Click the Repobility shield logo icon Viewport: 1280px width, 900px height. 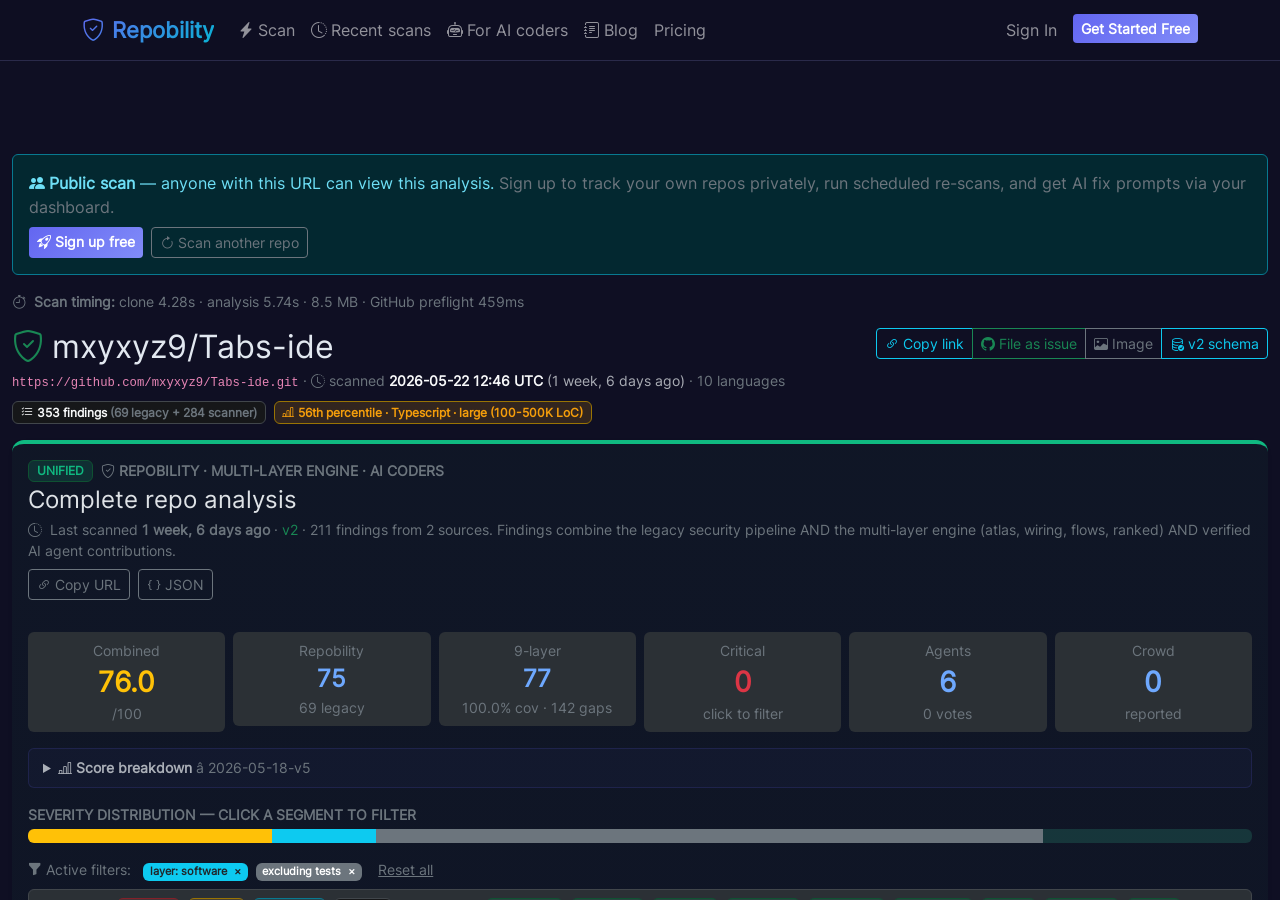[93, 30]
